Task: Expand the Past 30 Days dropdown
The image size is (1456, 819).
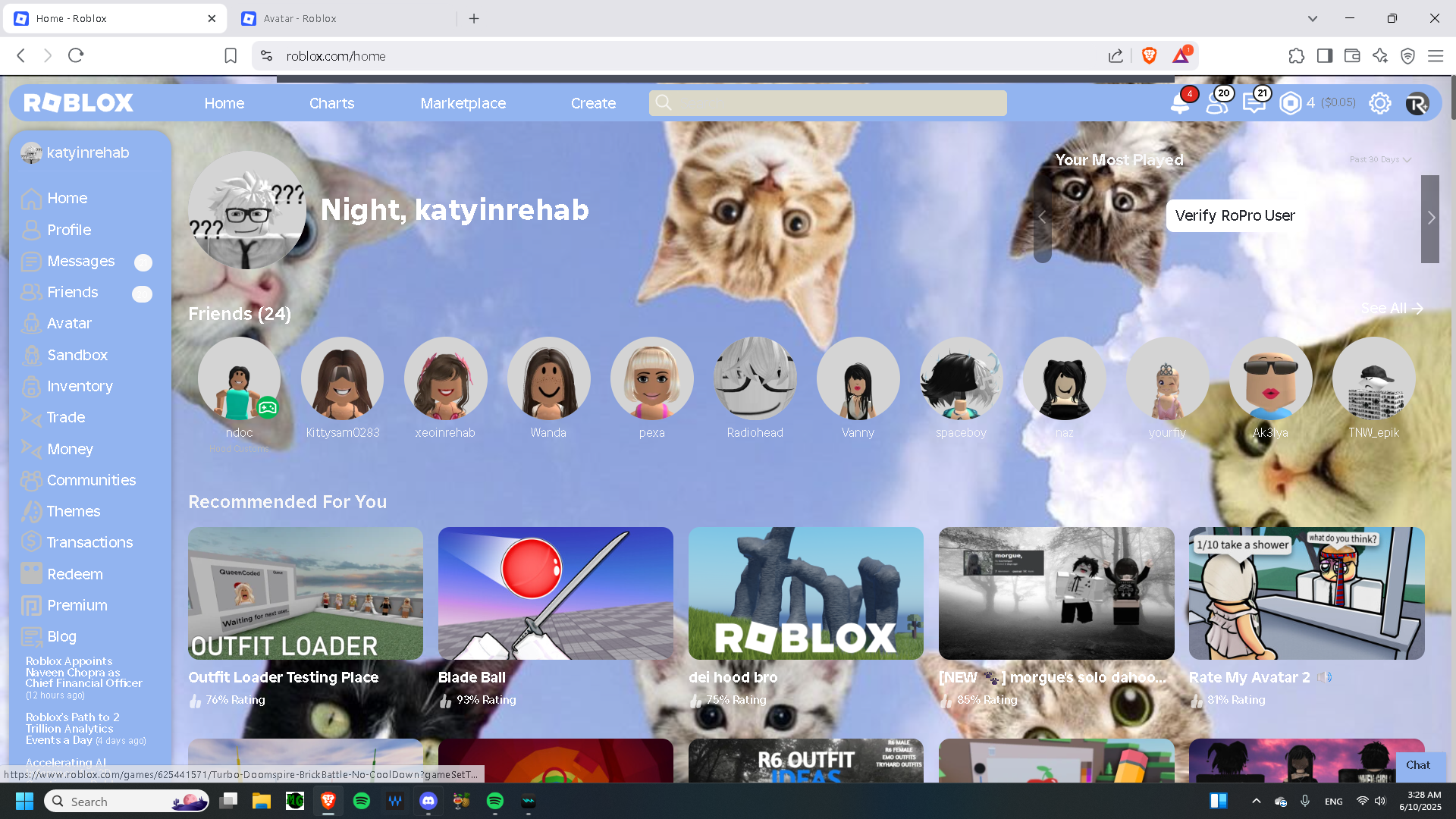Action: [x=1380, y=160]
